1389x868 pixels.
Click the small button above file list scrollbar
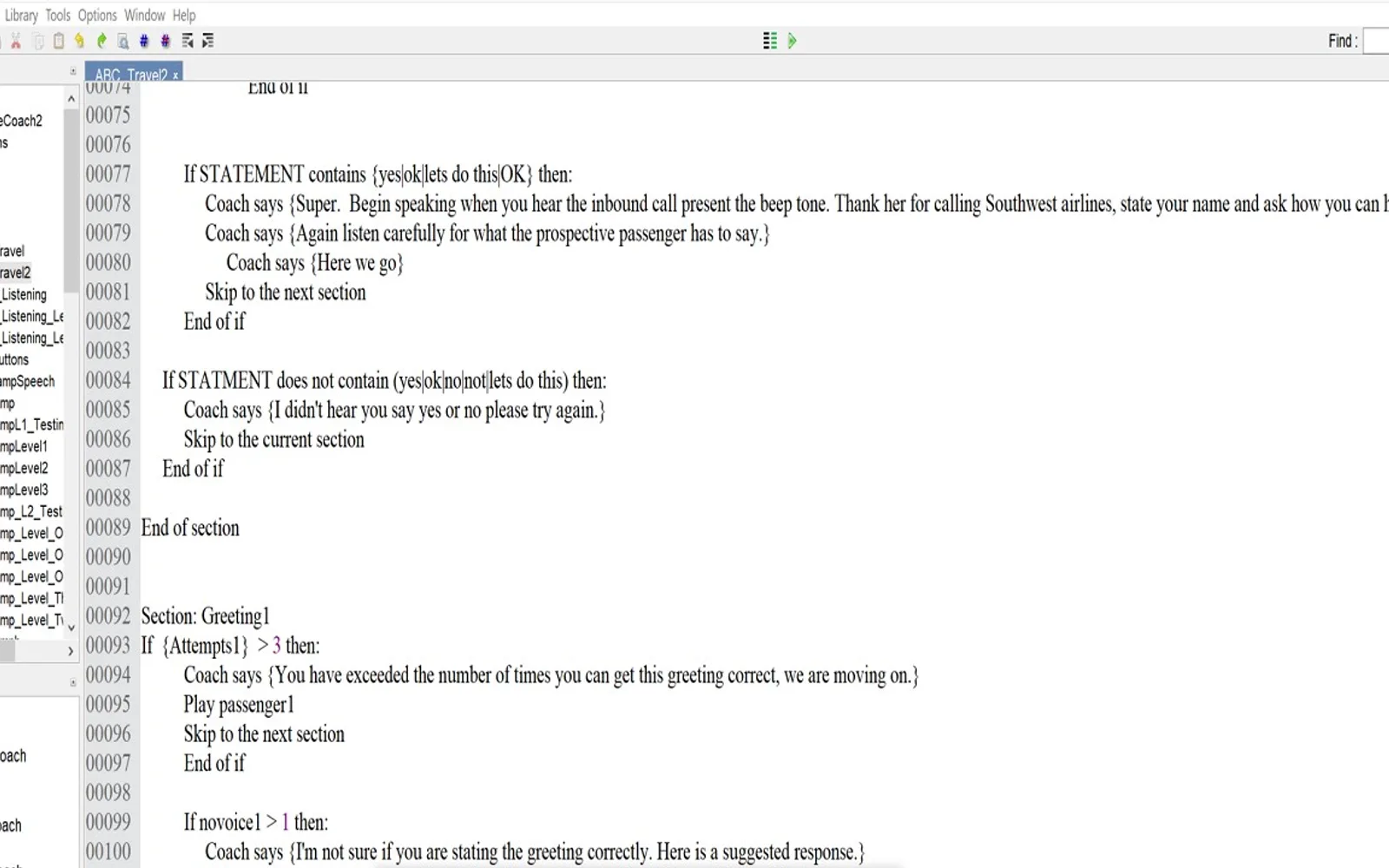[x=73, y=72]
